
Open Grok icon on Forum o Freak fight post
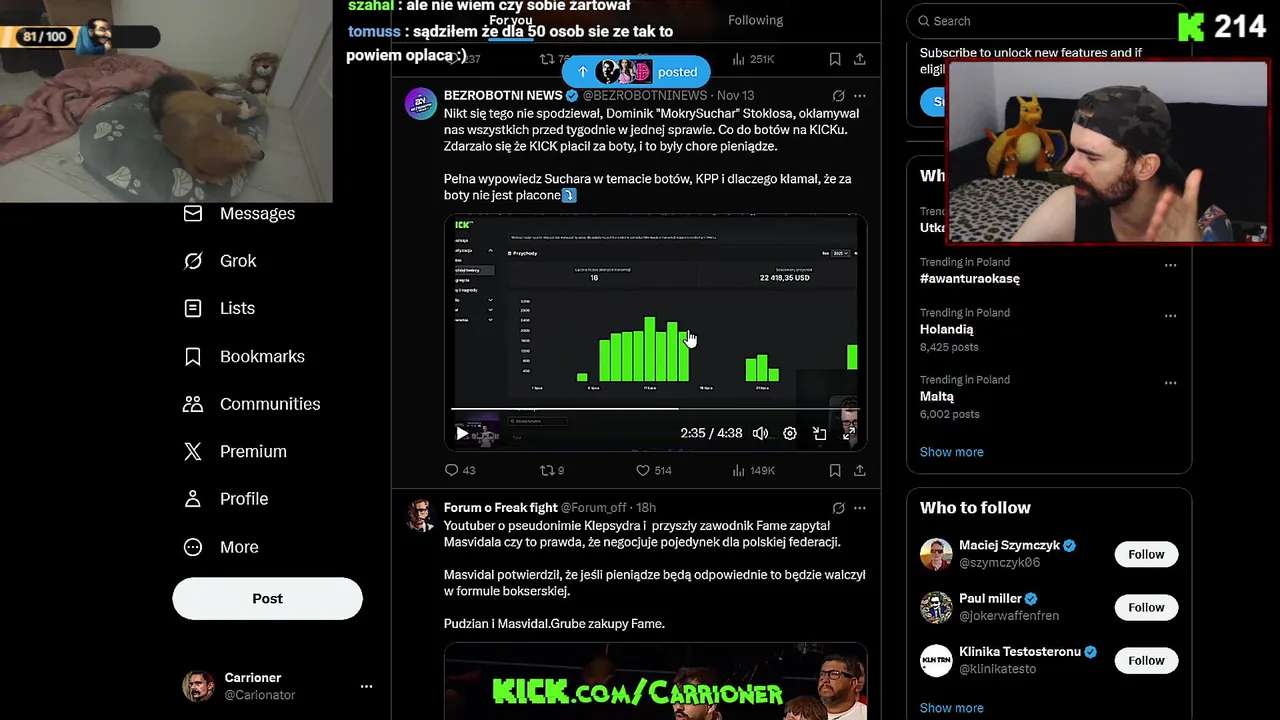[838, 508]
